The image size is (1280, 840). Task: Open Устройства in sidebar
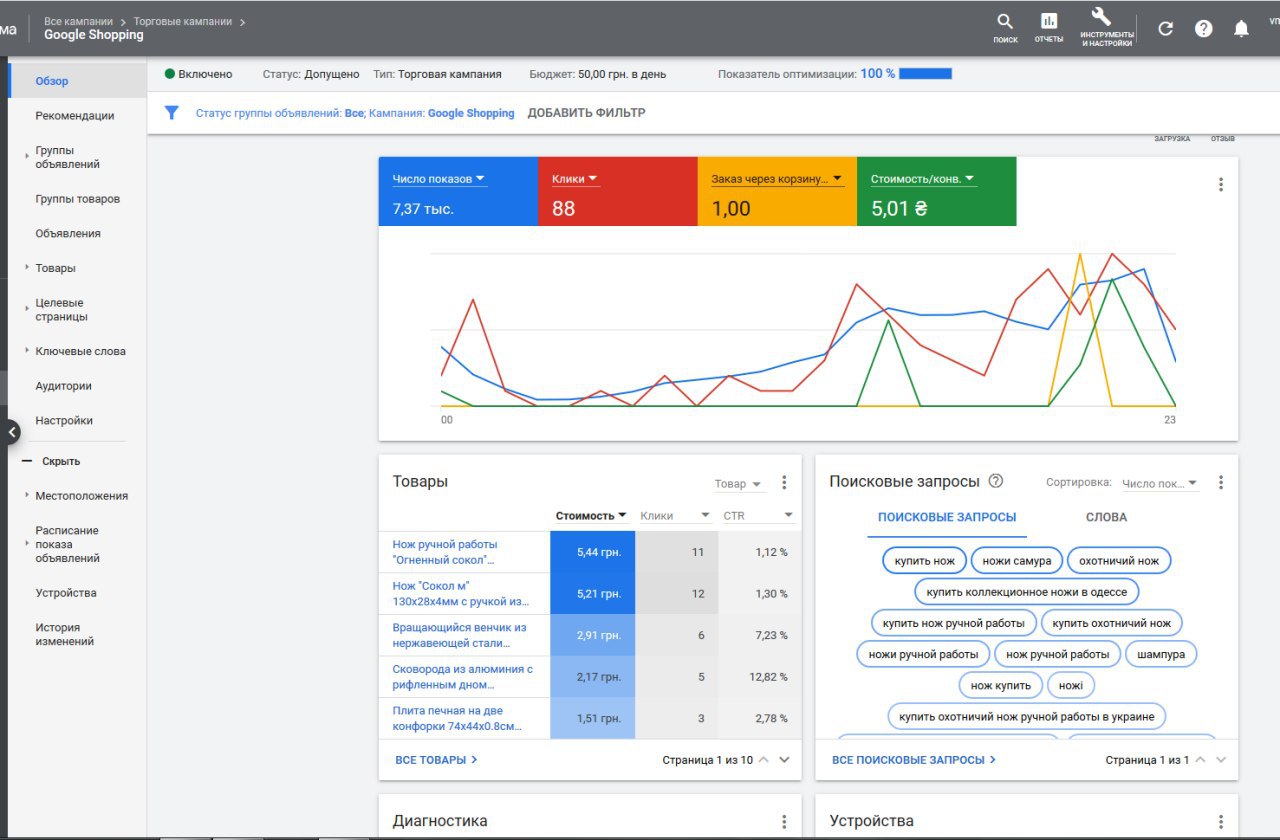tap(66, 593)
